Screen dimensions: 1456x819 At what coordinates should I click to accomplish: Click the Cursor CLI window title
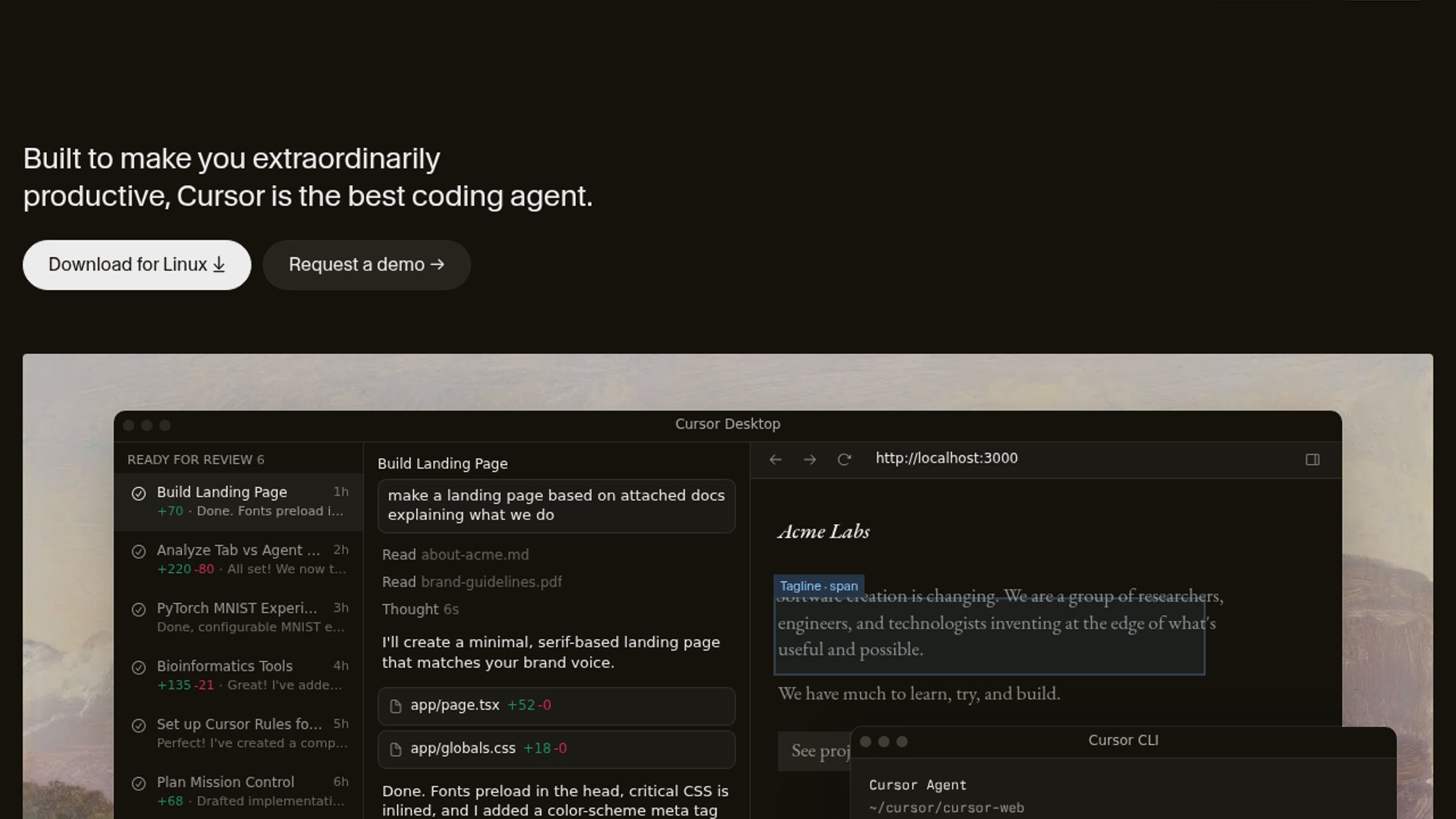click(1123, 741)
